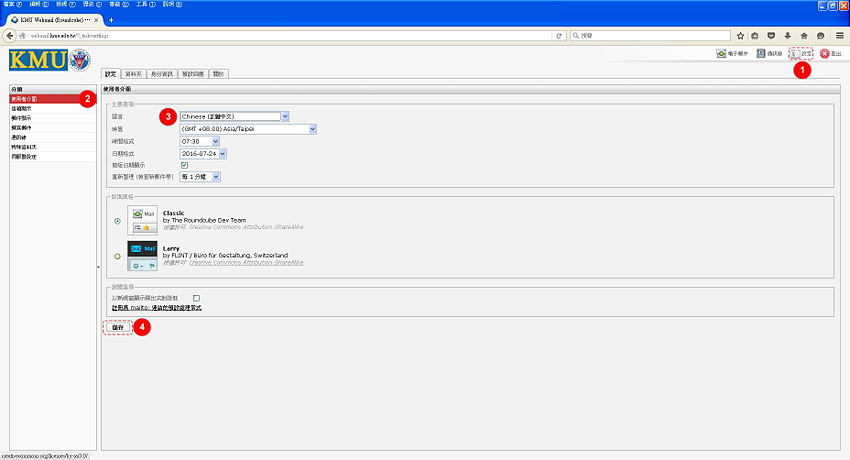Open the 歷史 browser menu
Viewport: 850px width, 460px height.
click(x=92, y=4)
